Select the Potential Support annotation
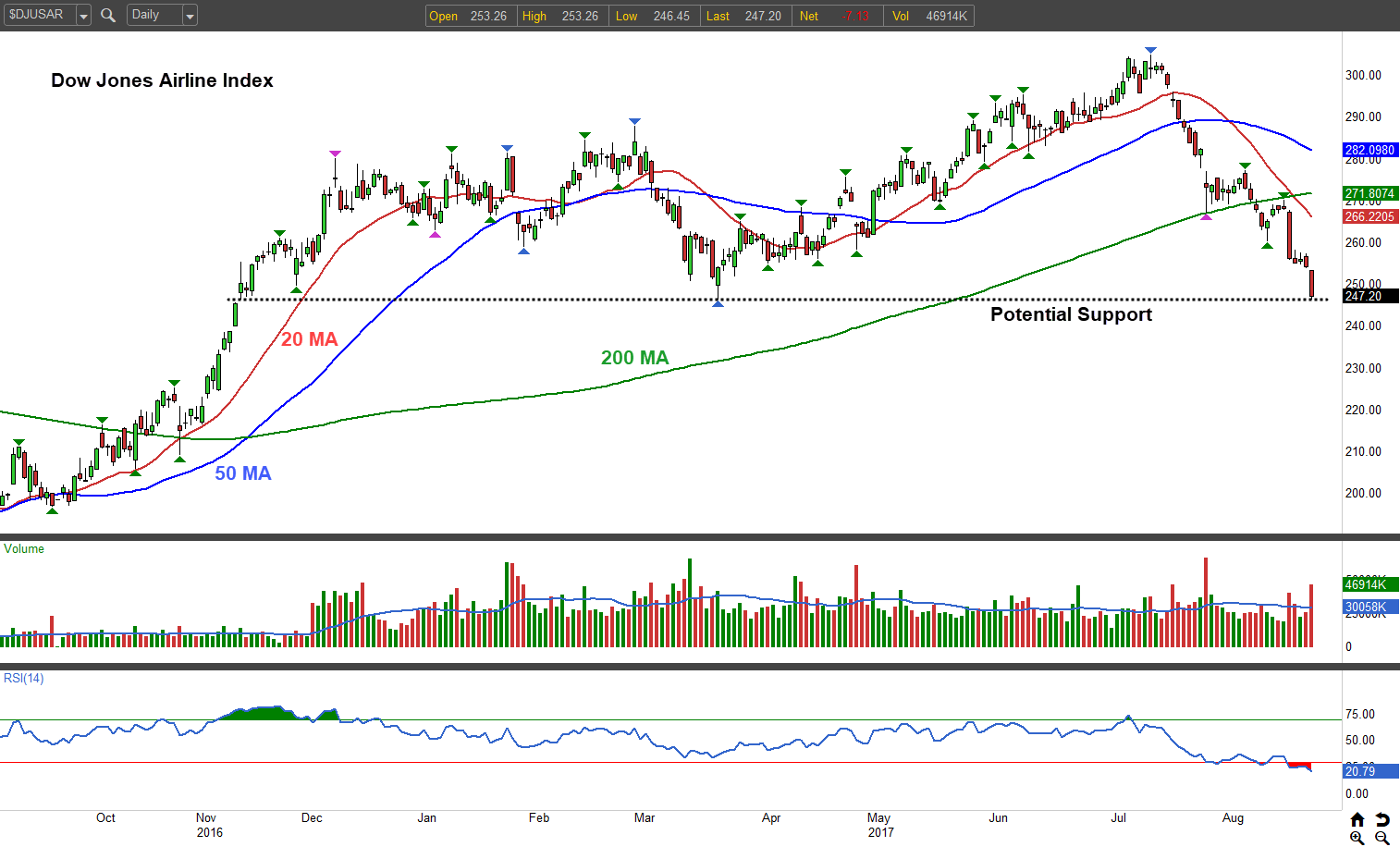Viewport: 1400px width, 847px height. 1071,314
